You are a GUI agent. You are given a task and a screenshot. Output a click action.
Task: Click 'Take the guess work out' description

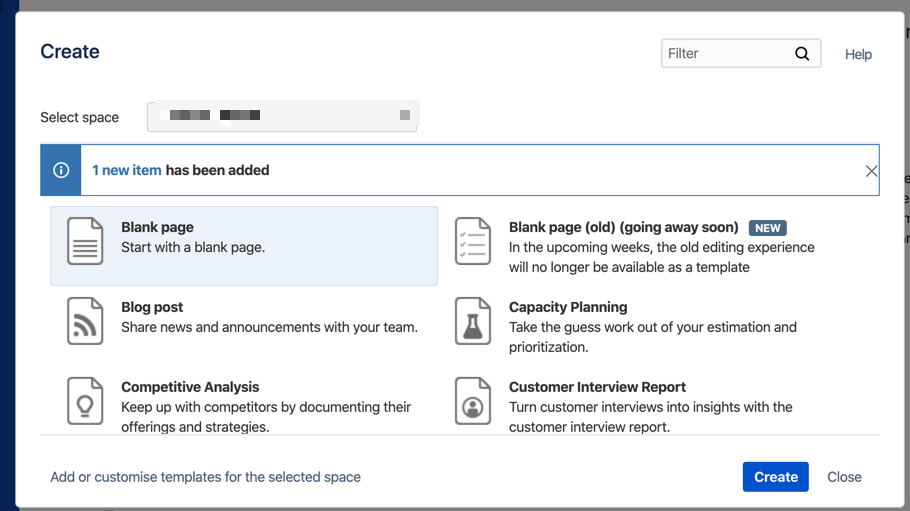tap(653, 337)
